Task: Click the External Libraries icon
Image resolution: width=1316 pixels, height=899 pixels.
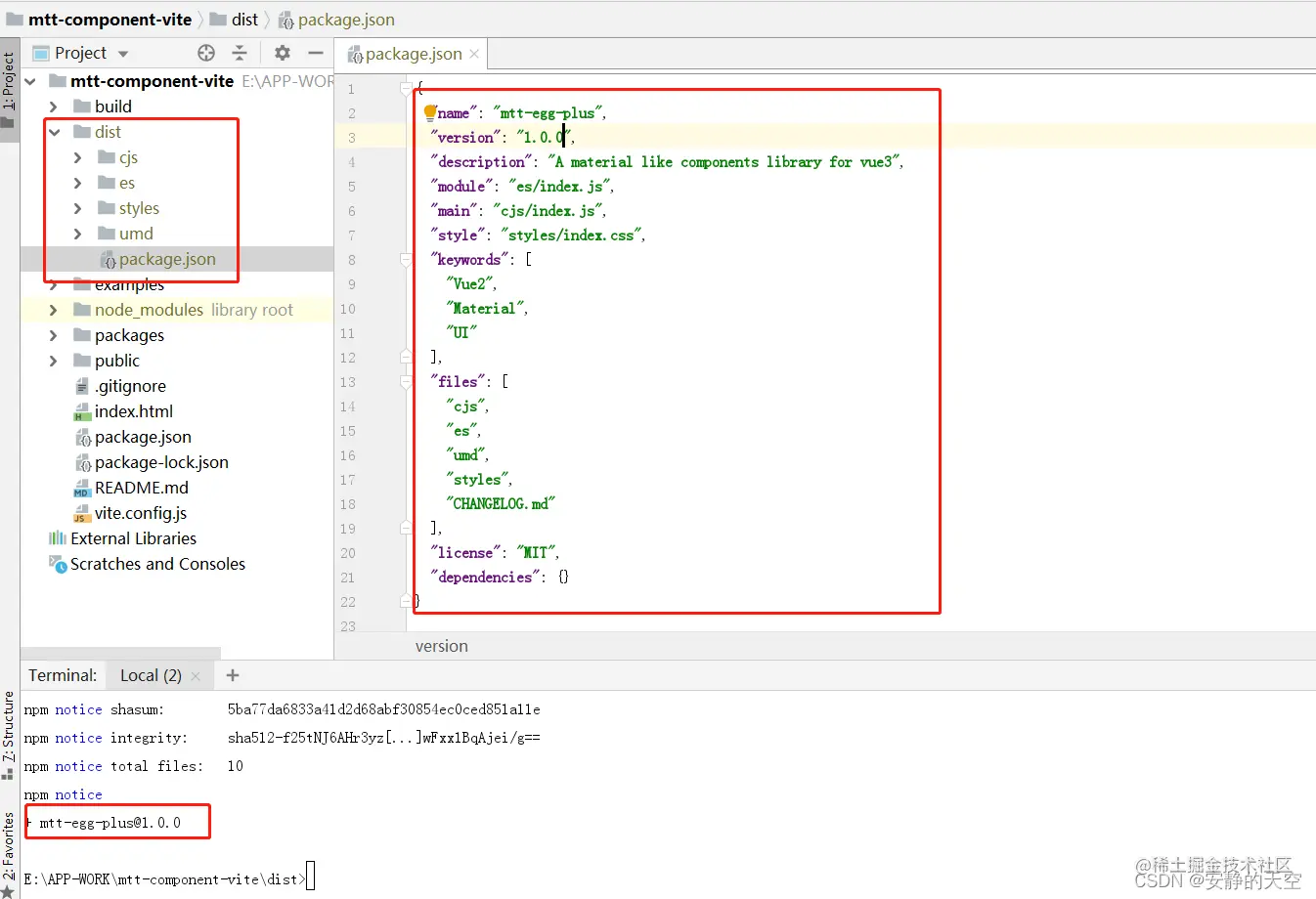Action: click(x=58, y=538)
